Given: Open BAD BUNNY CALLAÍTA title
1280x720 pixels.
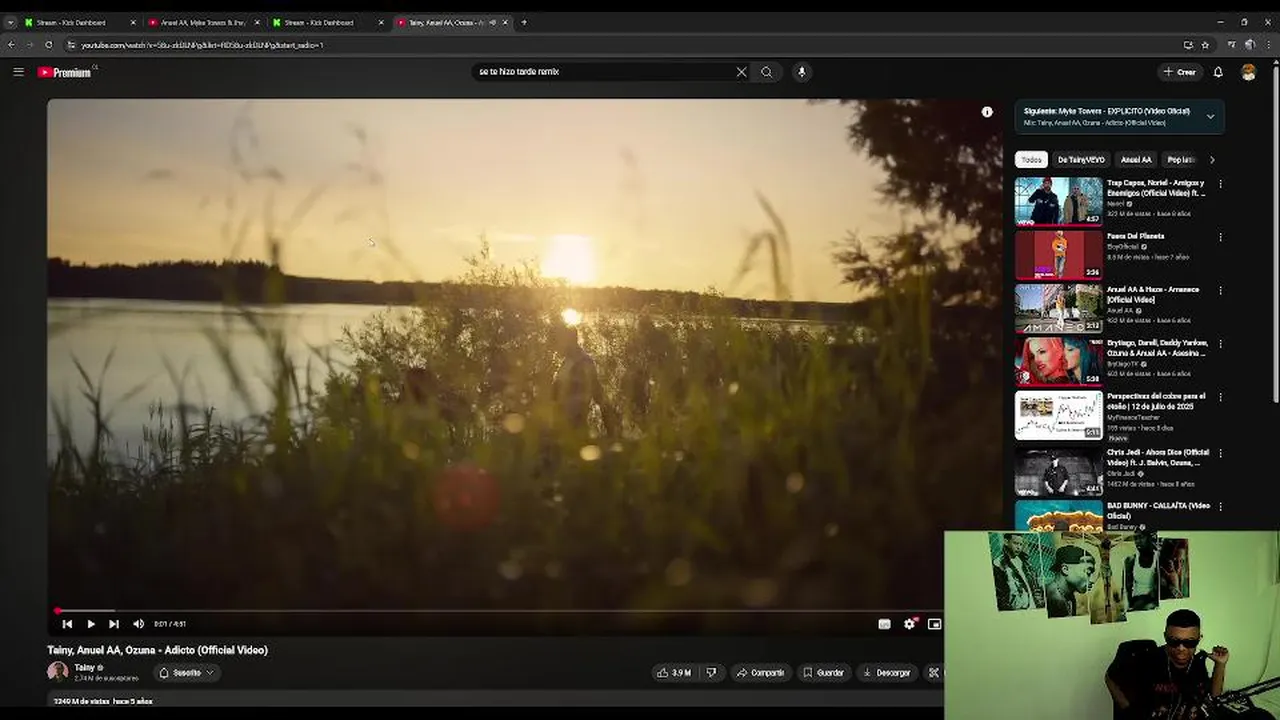Looking at the screenshot, I should (1158, 510).
